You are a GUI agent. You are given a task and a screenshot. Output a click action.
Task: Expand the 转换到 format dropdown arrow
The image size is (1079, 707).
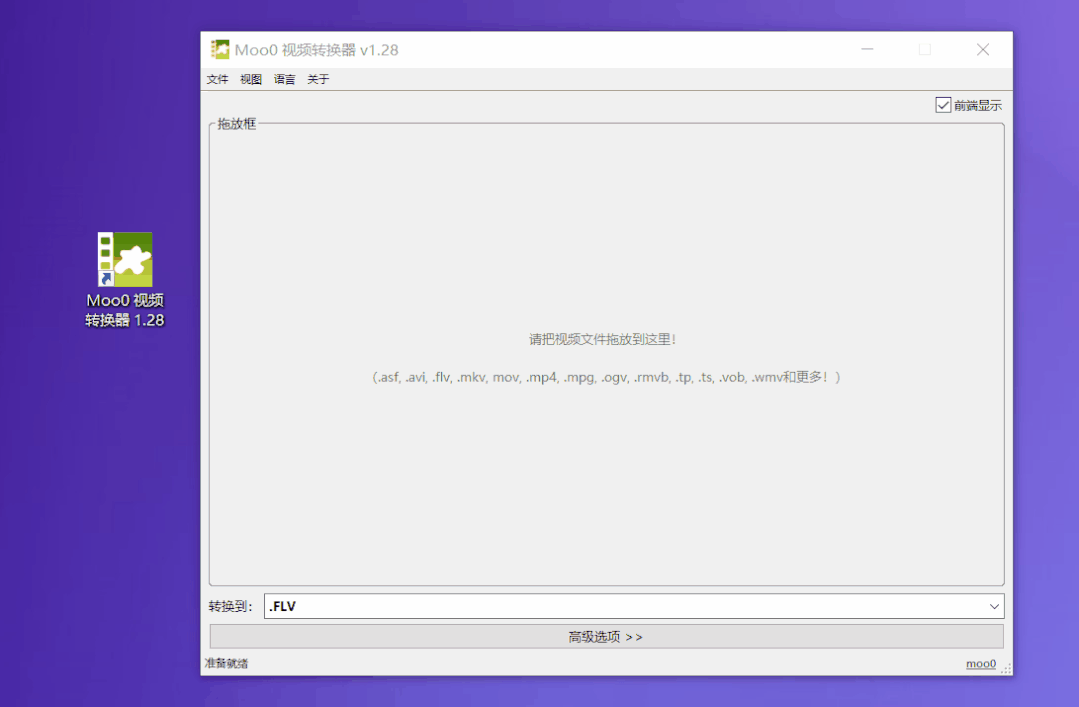994,606
